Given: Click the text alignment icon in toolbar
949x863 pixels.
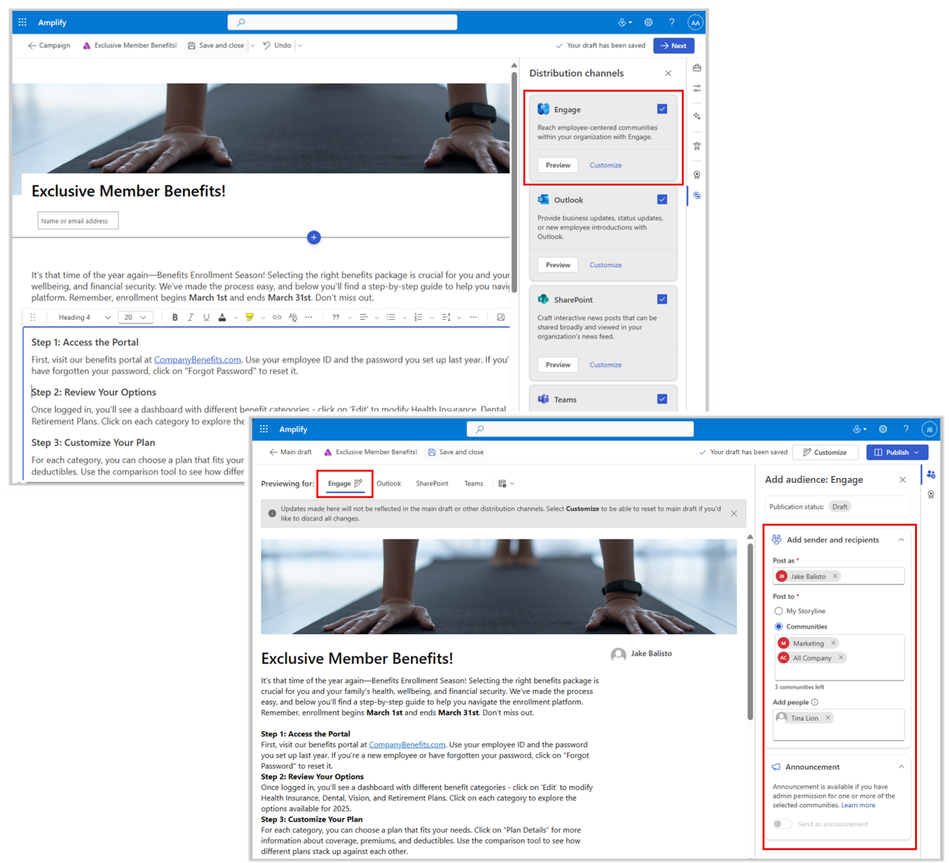Looking at the screenshot, I should pyautogui.click(x=364, y=317).
